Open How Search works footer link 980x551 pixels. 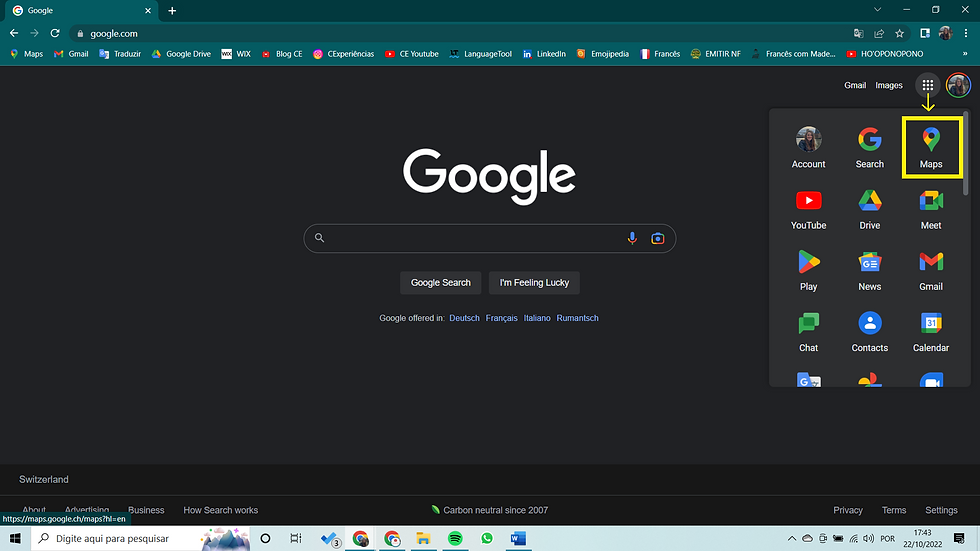point(221,510)
